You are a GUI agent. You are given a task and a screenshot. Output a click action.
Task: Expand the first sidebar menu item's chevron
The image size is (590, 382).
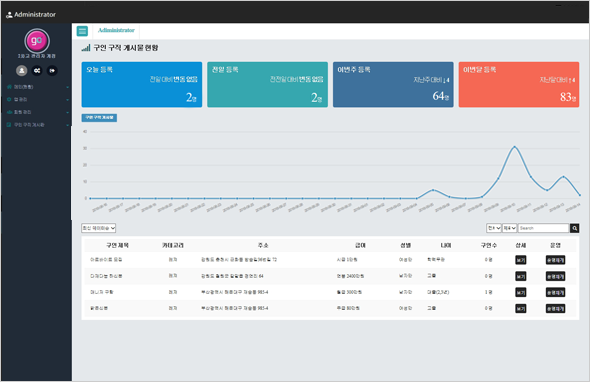pyautogui.click(x=67, y=87)
